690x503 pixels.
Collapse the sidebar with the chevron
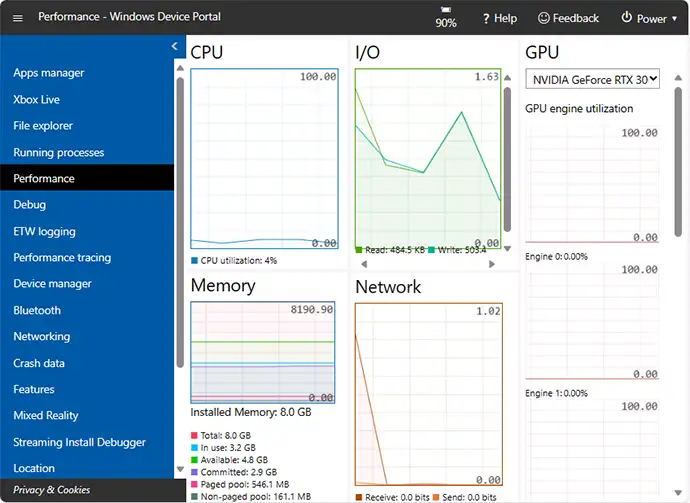[x=175, y=46]
